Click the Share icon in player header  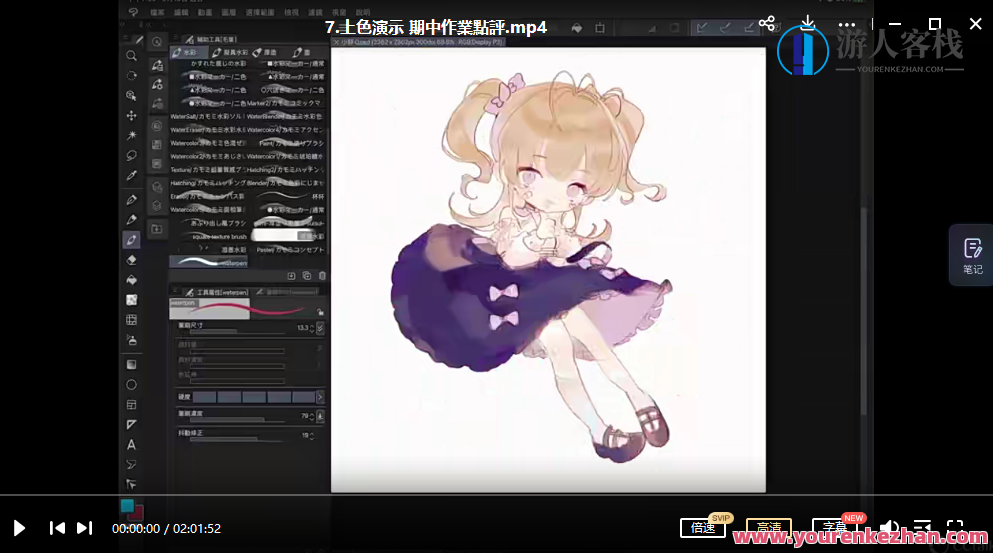pyautogui.click(x=767, y=23)
